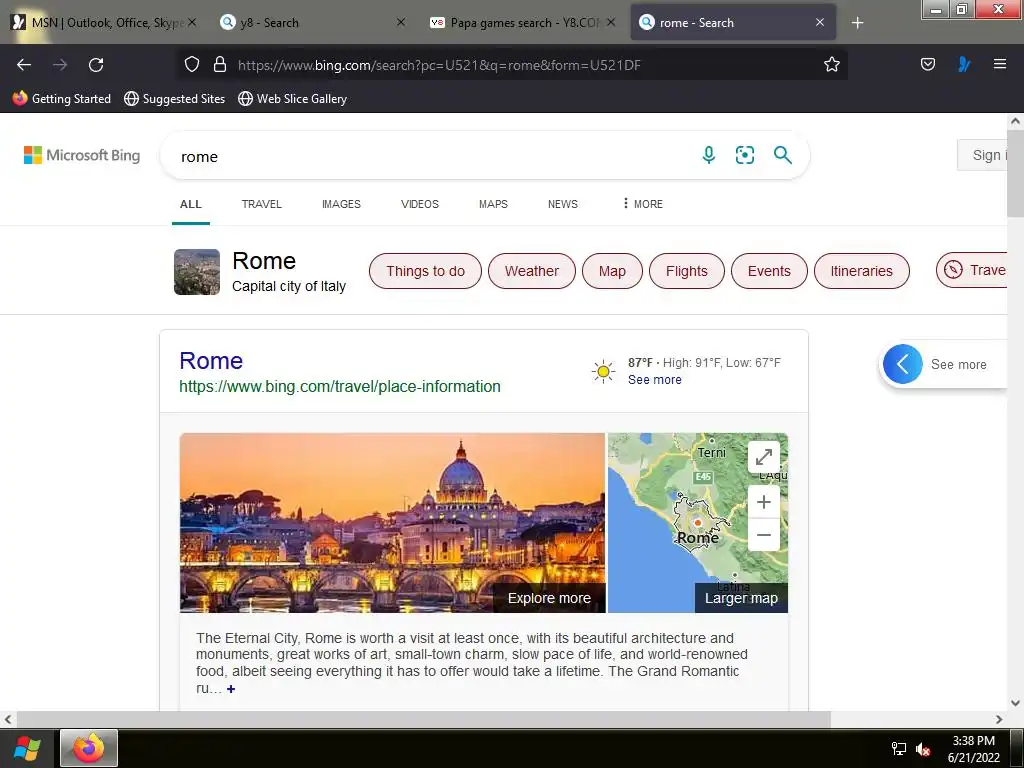1024x768 pixels.
Task: View site security via the padlock icon
Action: click(x=220, y=64)
